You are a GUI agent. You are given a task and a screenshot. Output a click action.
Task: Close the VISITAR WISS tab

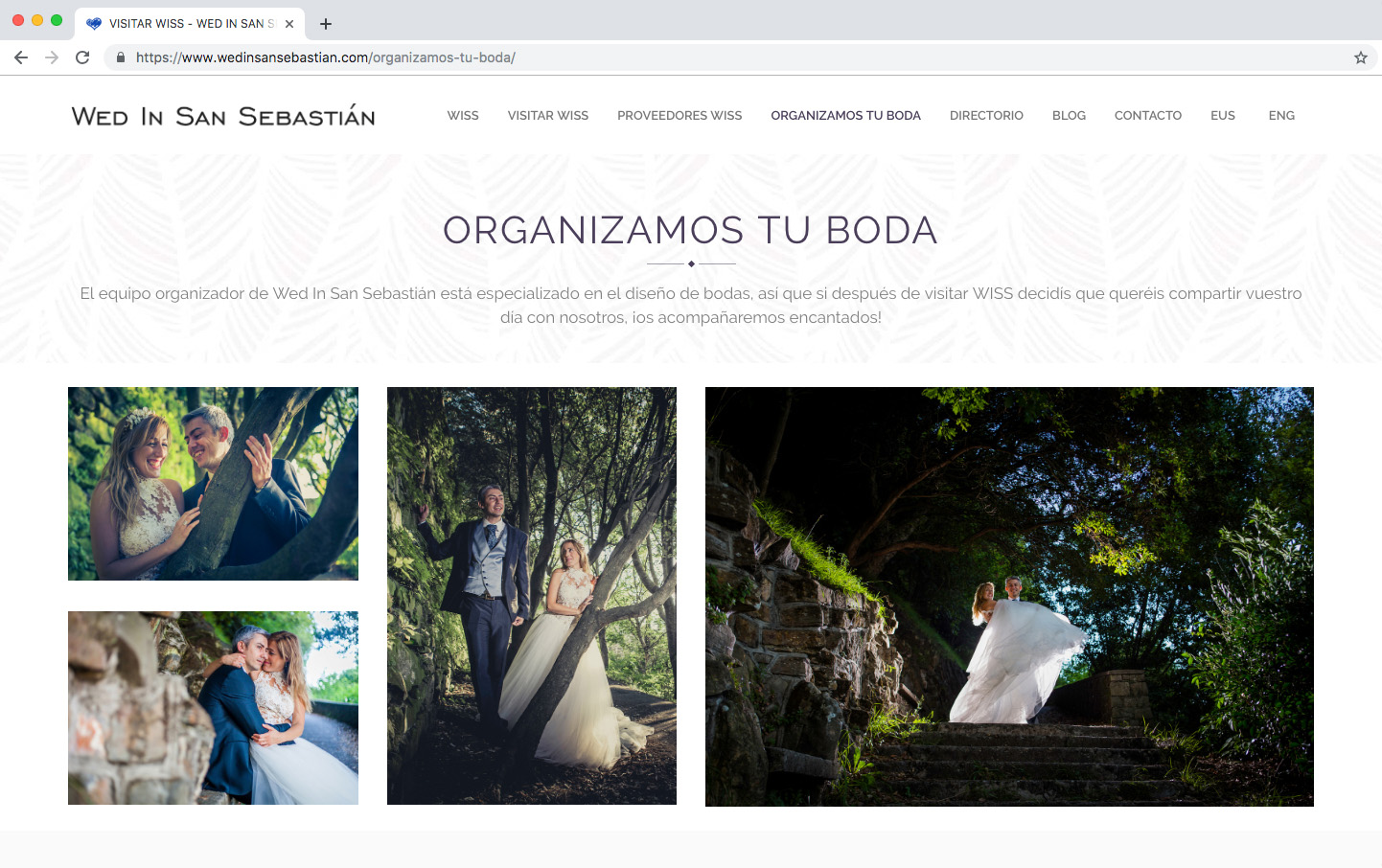[x=289, y=24]
